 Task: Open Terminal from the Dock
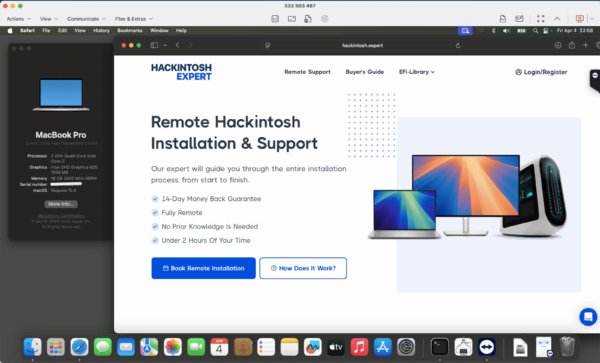440,347
